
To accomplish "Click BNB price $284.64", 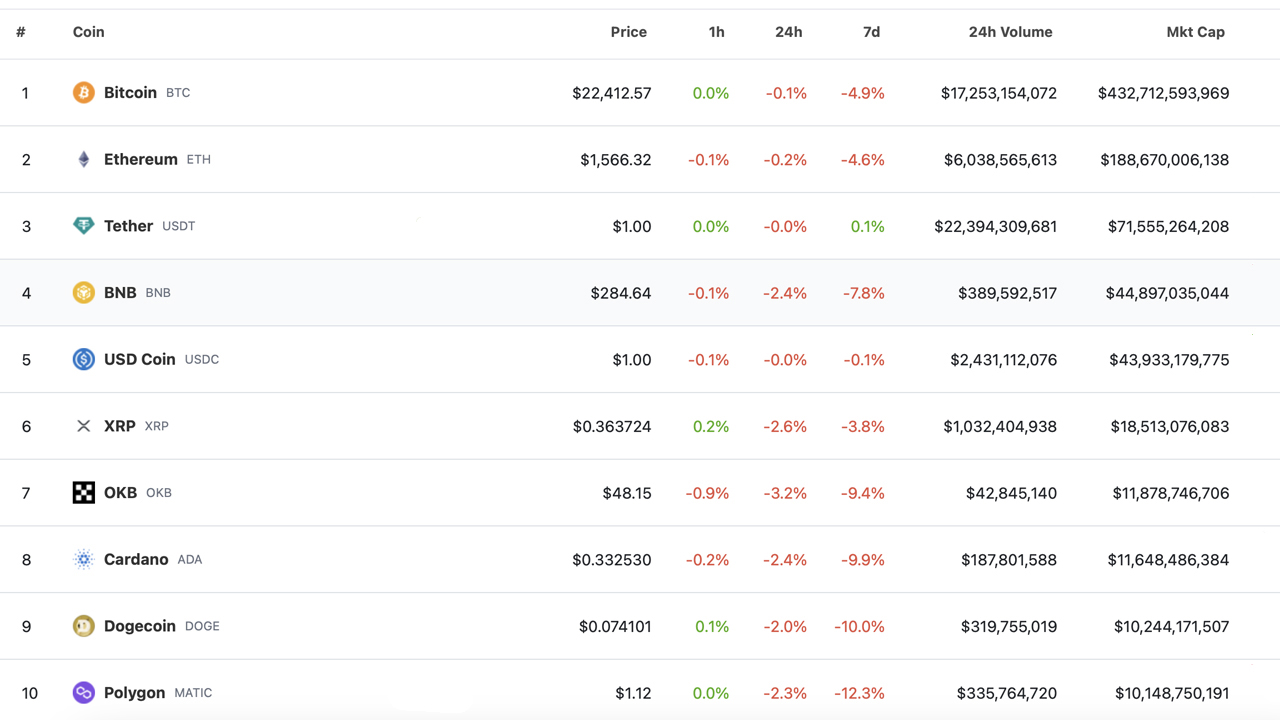I will [x=621, y=293].
